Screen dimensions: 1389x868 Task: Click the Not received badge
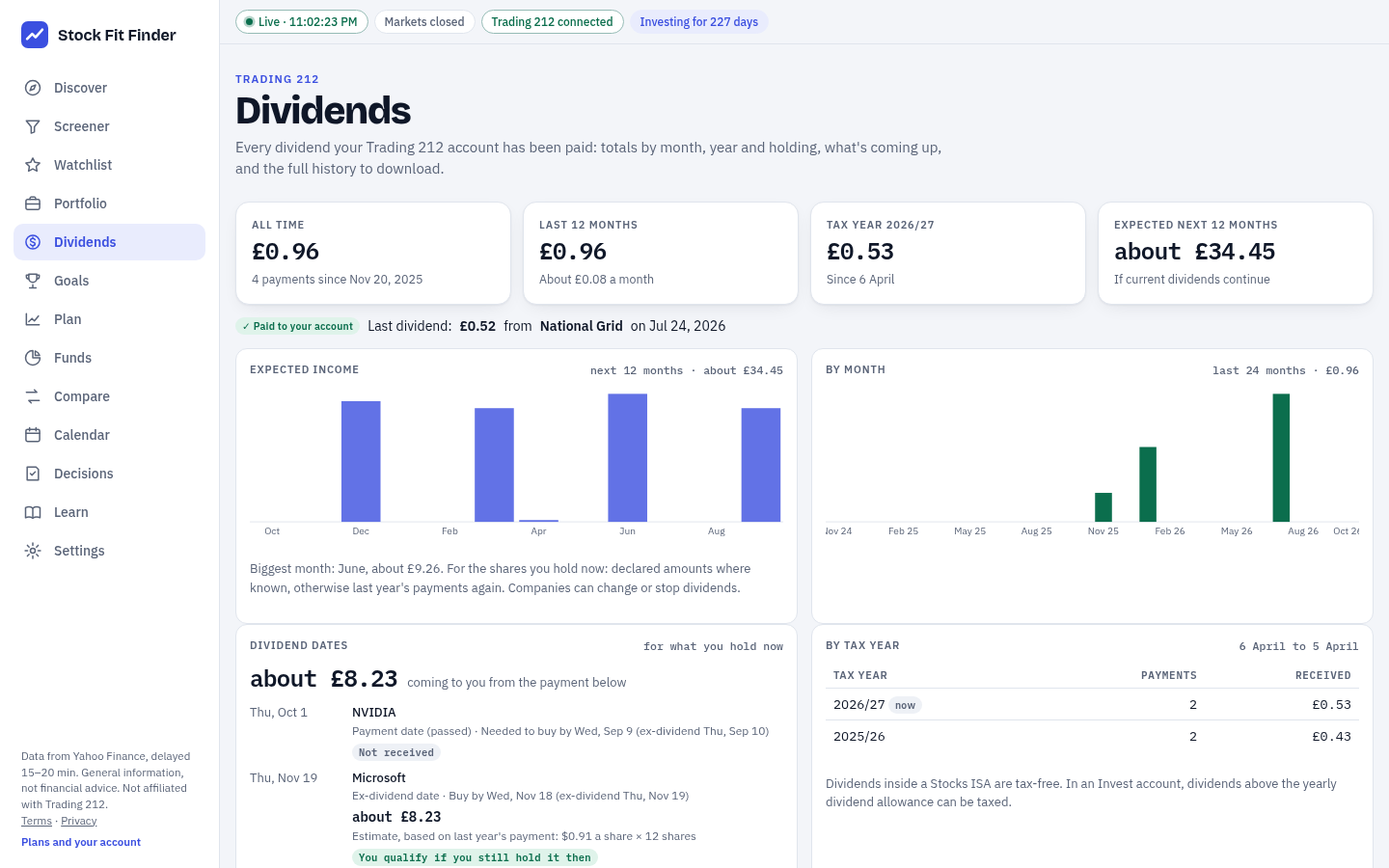pos(396,752)
